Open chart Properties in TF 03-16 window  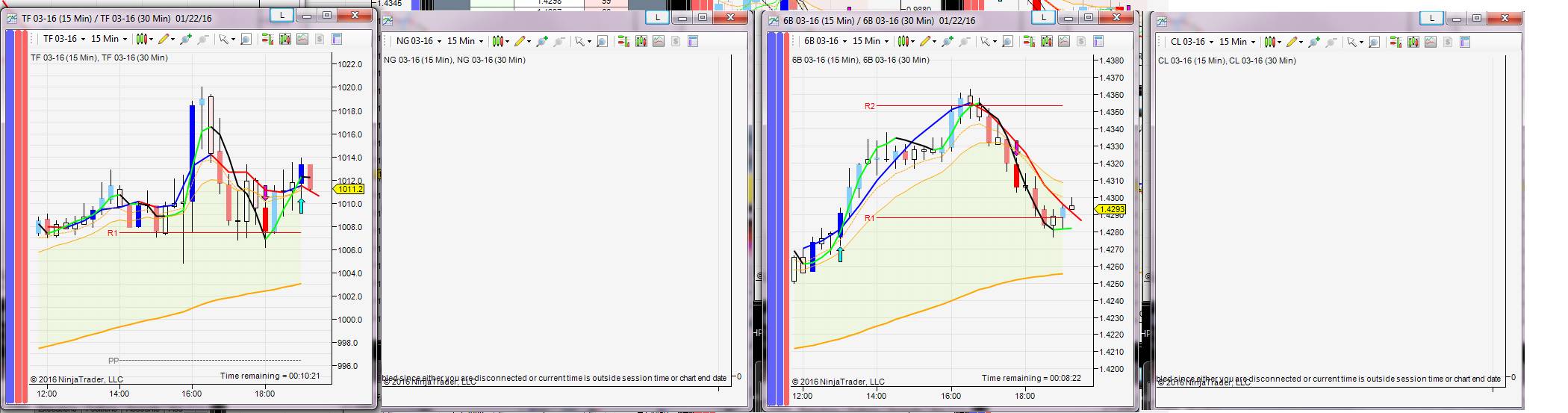coord(336,39)
